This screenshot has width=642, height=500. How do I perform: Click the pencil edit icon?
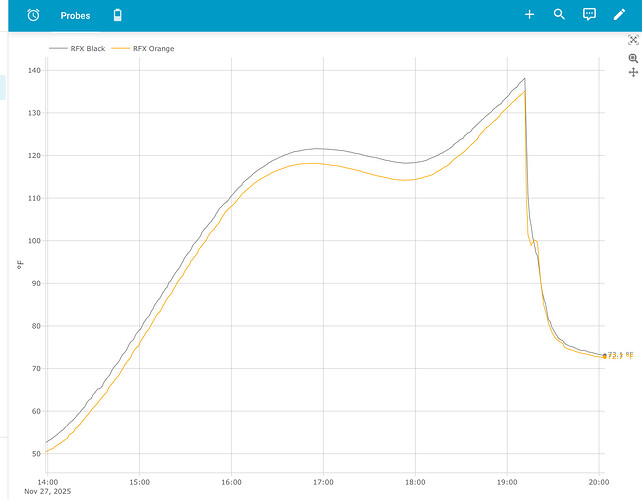(x=619, y=15)
